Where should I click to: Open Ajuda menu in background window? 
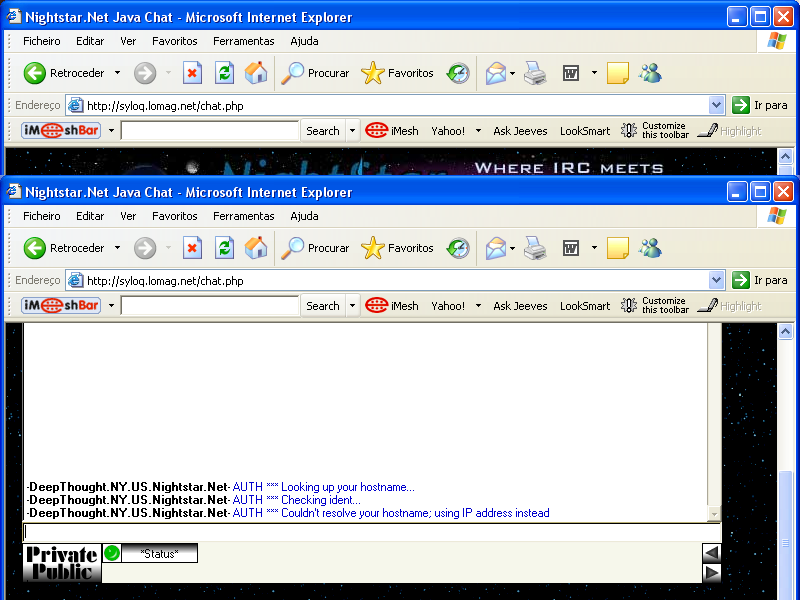pyautogui.click(x=304, y=41)
